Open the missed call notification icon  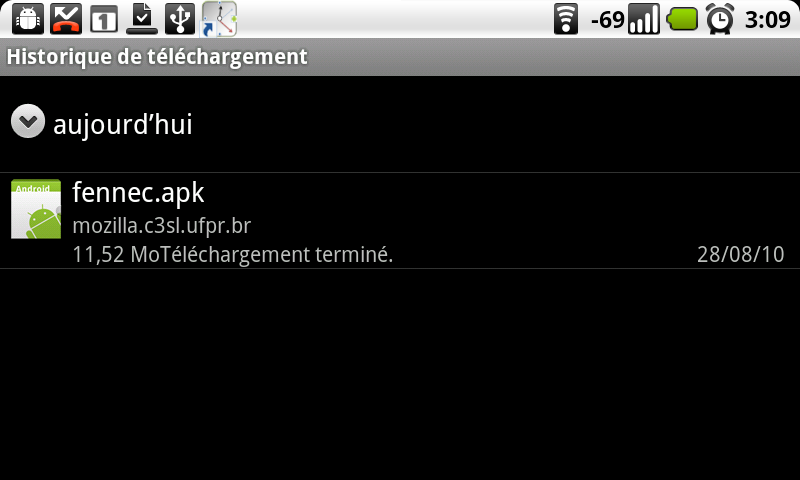(66, 19)
